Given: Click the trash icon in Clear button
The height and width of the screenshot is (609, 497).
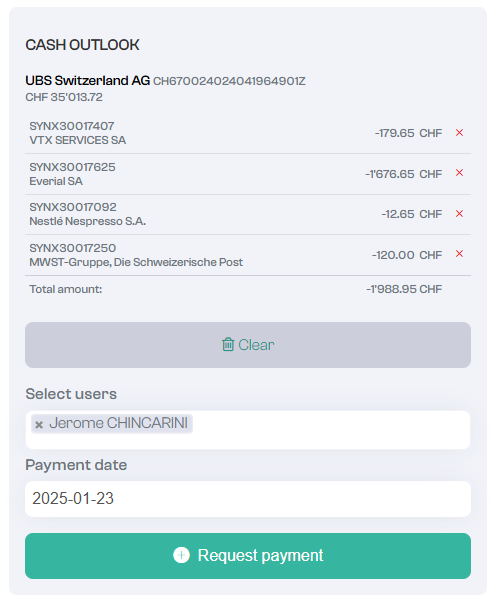Looking at the screenshot, I should click(228, 345).
